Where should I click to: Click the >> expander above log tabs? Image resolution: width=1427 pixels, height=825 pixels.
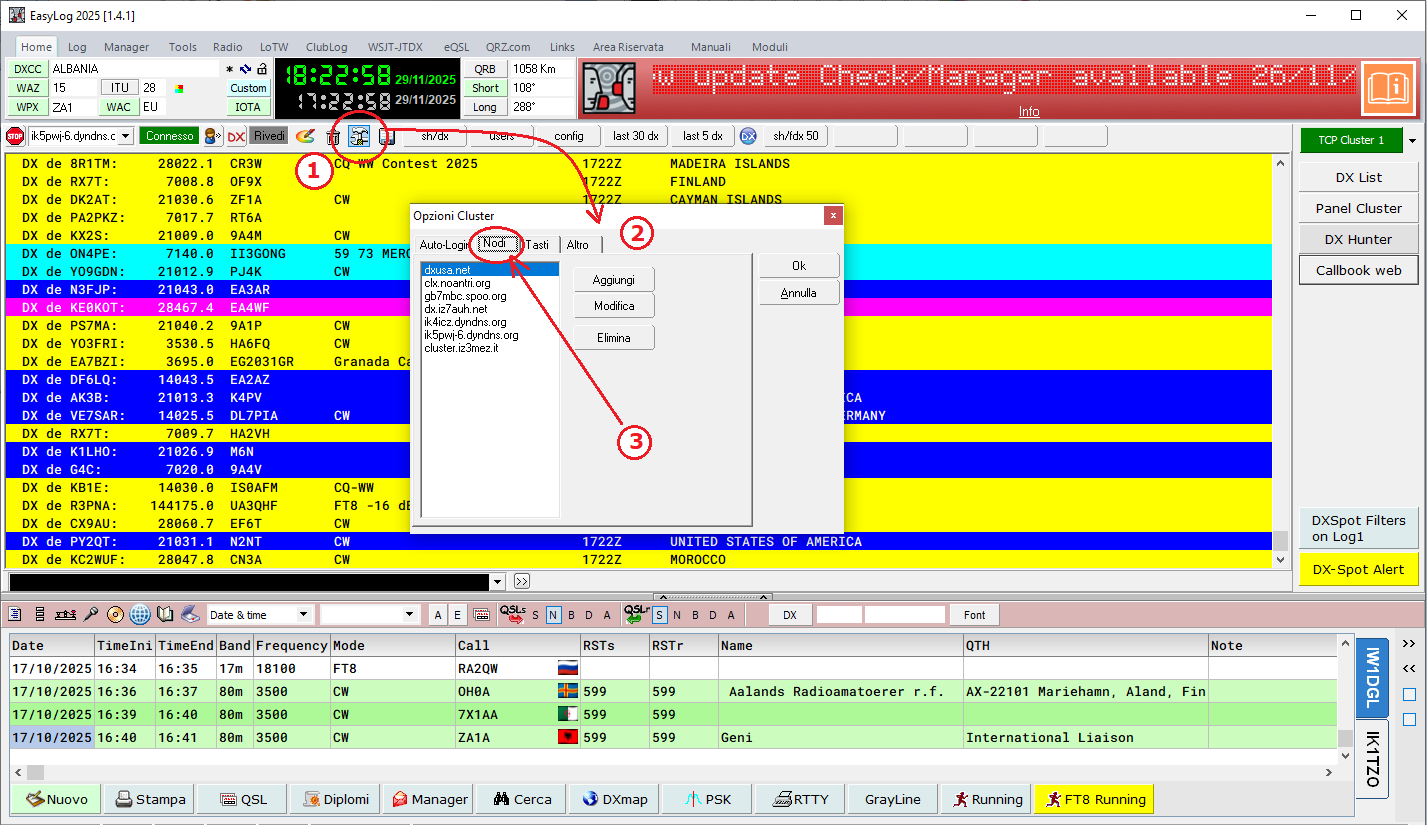[1409, 643]
